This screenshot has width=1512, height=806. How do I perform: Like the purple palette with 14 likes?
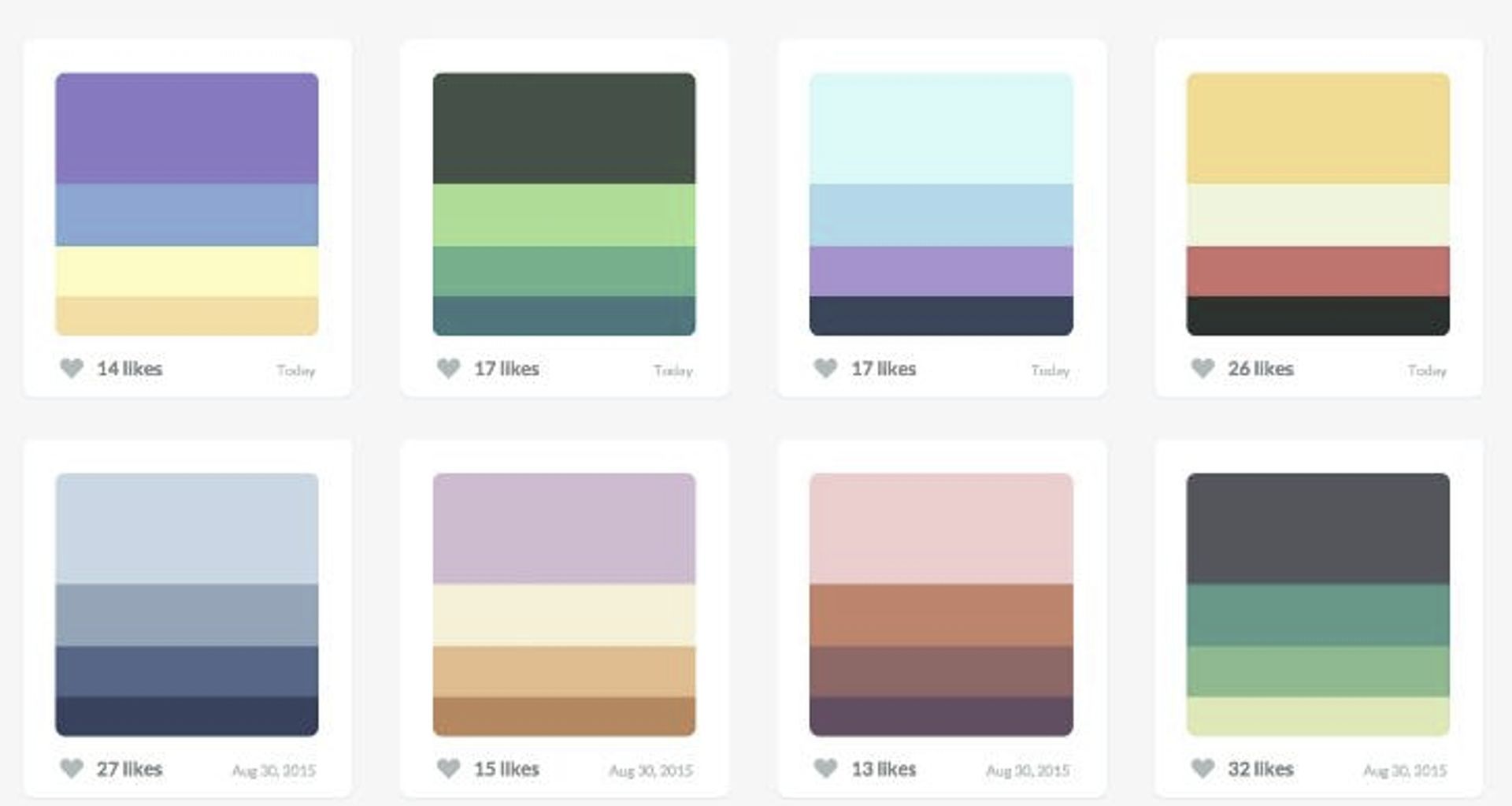click(x=72, y=368)
